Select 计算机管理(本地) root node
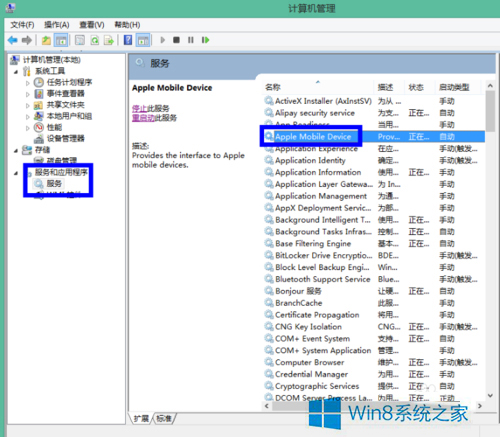The height and width of the screenshot is (437, 500). click(52, 60)
